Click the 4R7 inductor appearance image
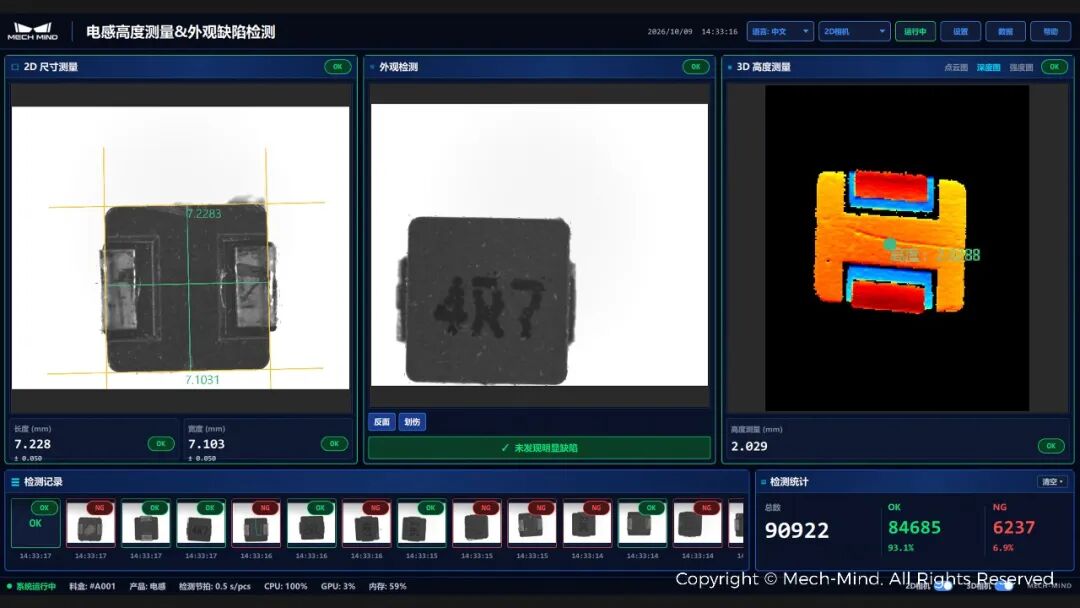 coord(539,245)
